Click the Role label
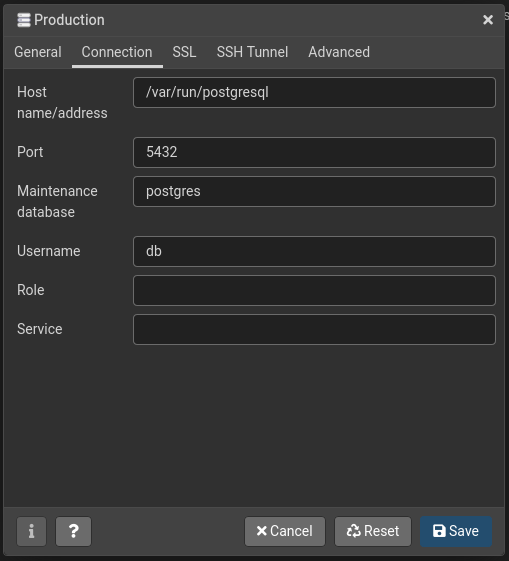 pos(31,290)
